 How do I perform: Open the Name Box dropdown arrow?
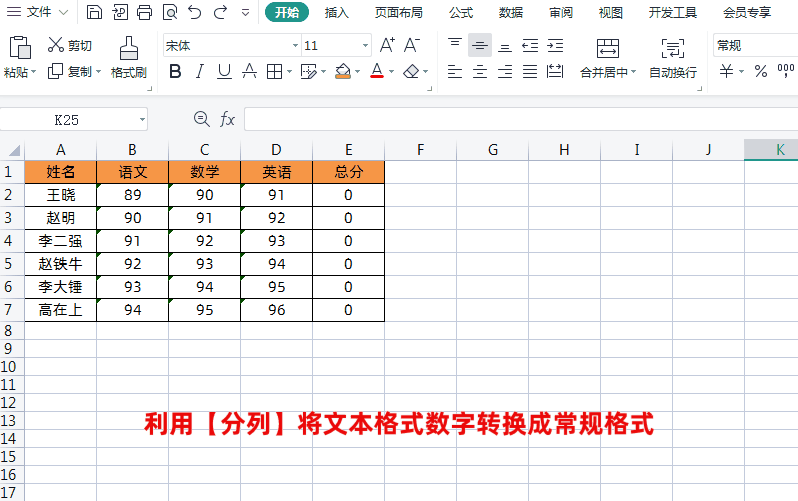142,120
